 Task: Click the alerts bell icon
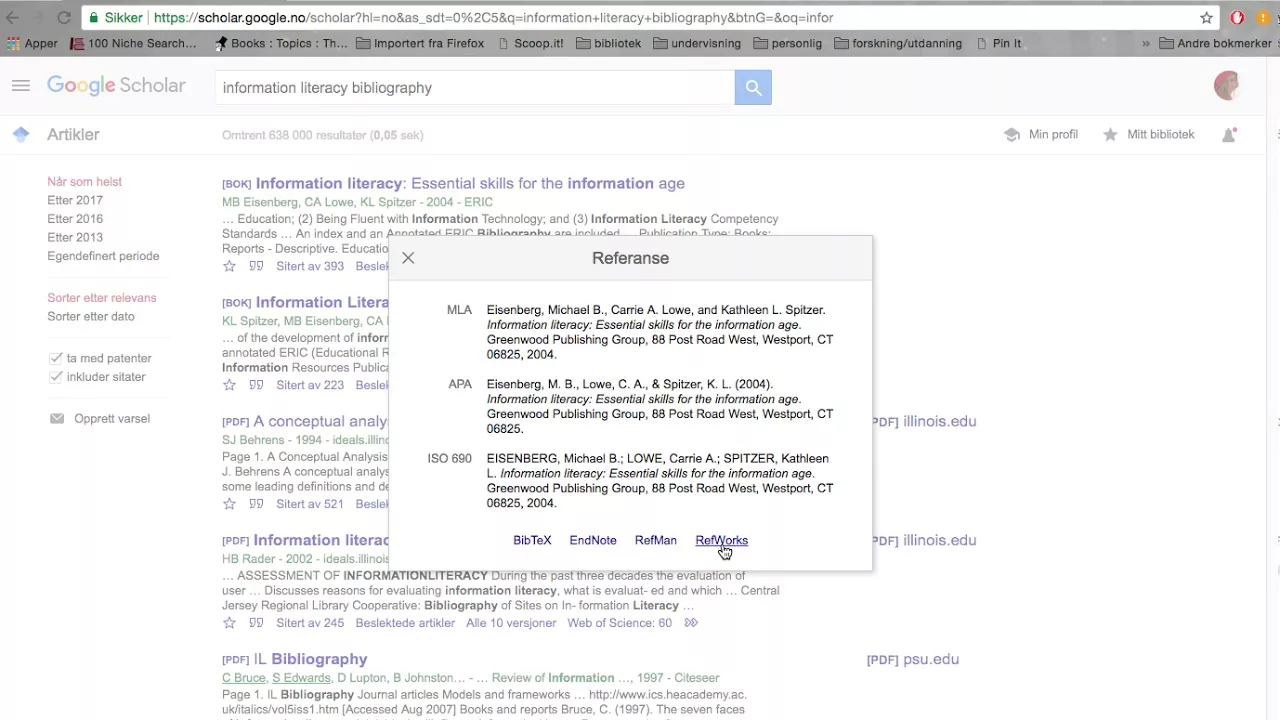[x=1229, y=134]
